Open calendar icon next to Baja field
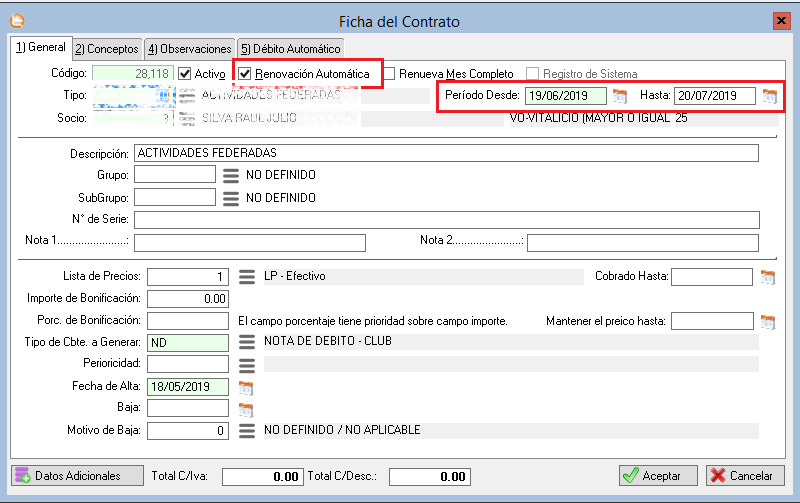The height and width of the screenshot is (503, 800). (245, 408)
